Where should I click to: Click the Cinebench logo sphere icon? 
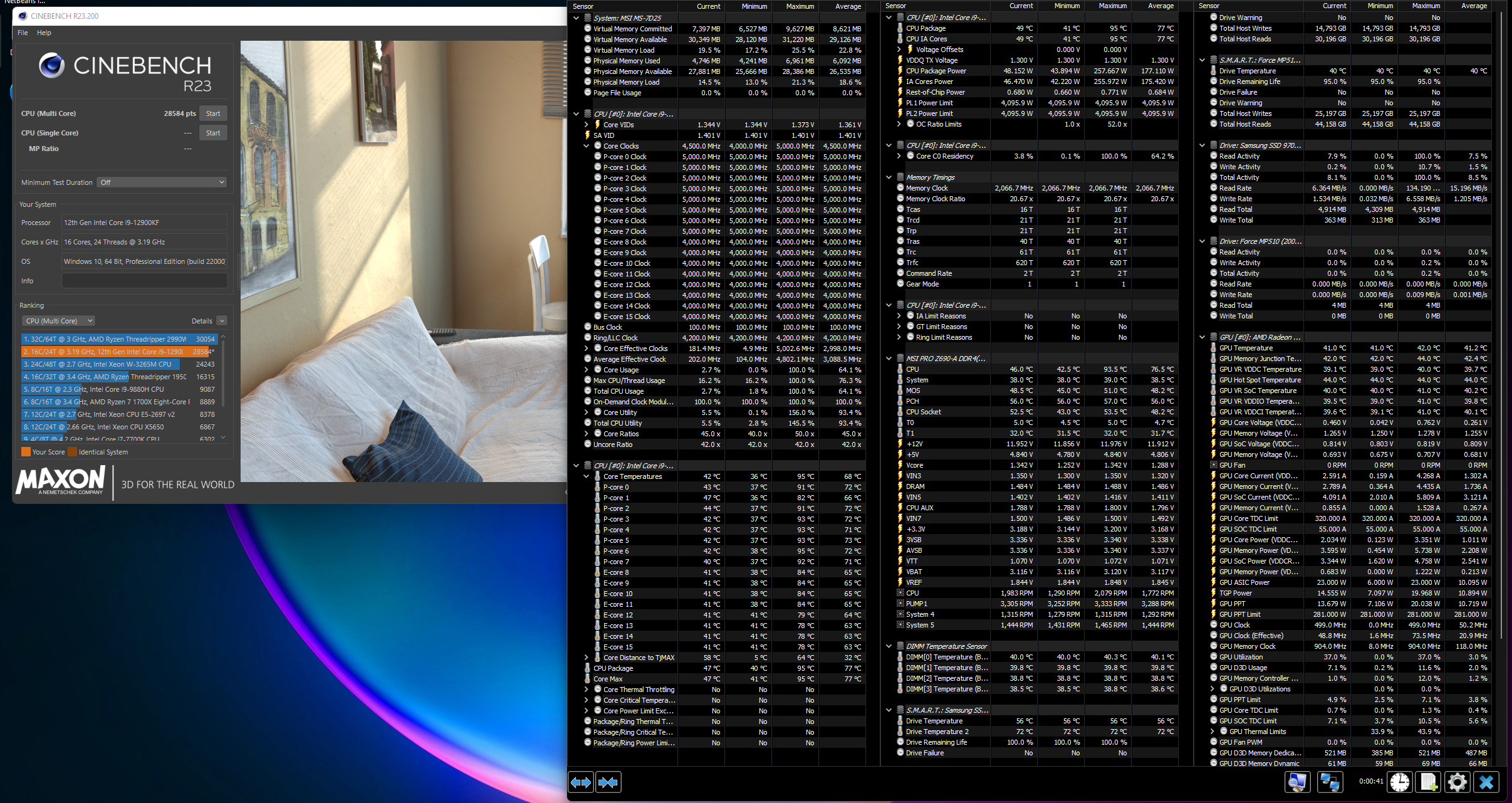pyautogui.click(x=51, y=65)
